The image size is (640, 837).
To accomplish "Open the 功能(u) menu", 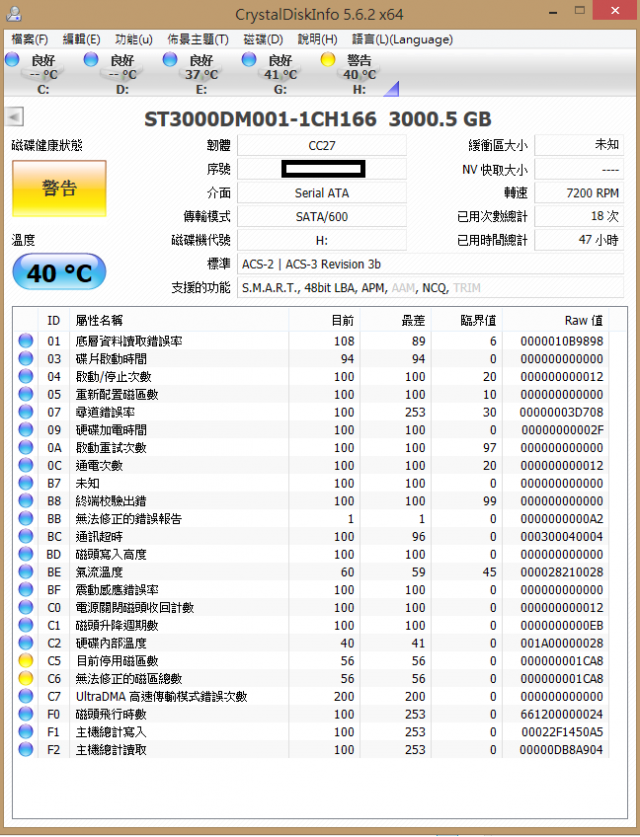I will [x=133, y=40].
